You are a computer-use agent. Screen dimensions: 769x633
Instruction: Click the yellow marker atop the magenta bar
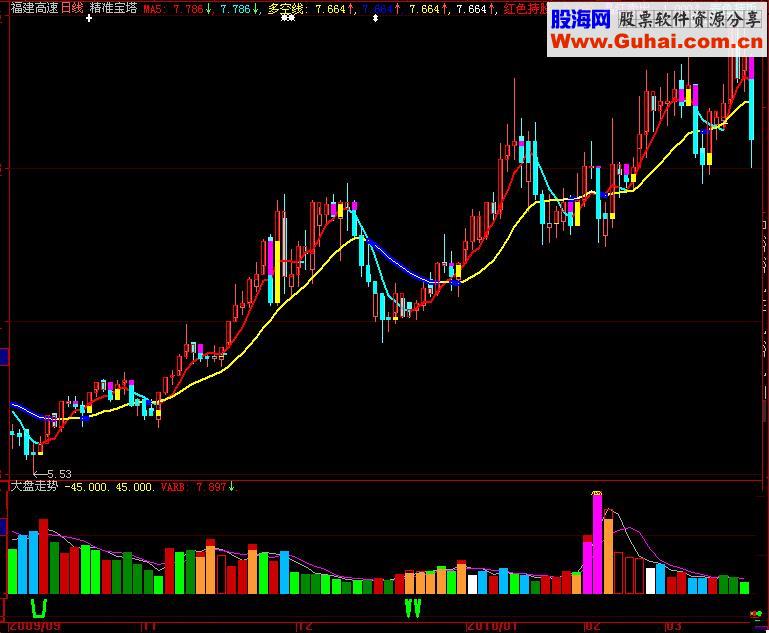click(597, 493)
